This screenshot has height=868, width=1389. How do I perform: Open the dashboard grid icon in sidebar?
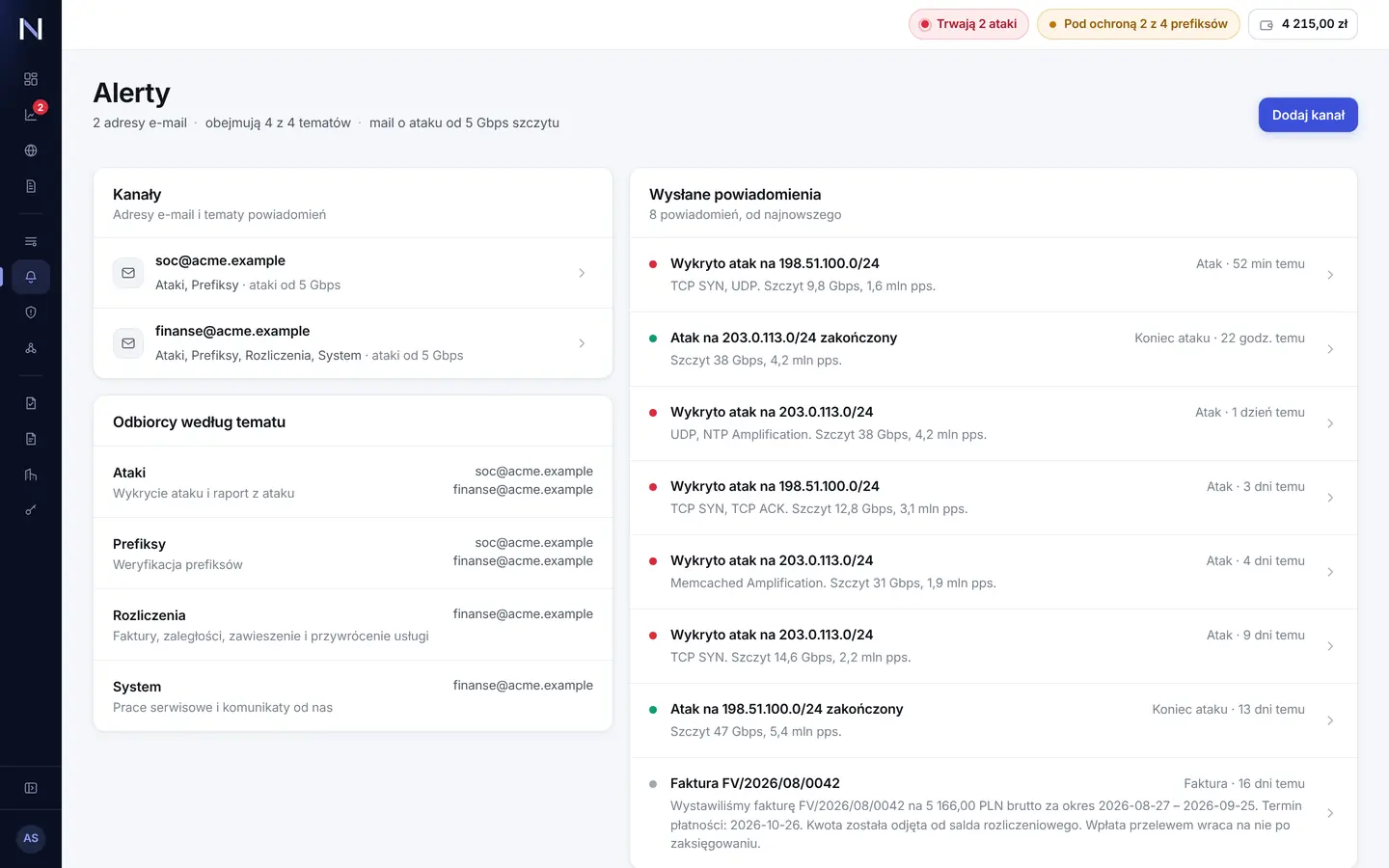click(x=31, y=79)
